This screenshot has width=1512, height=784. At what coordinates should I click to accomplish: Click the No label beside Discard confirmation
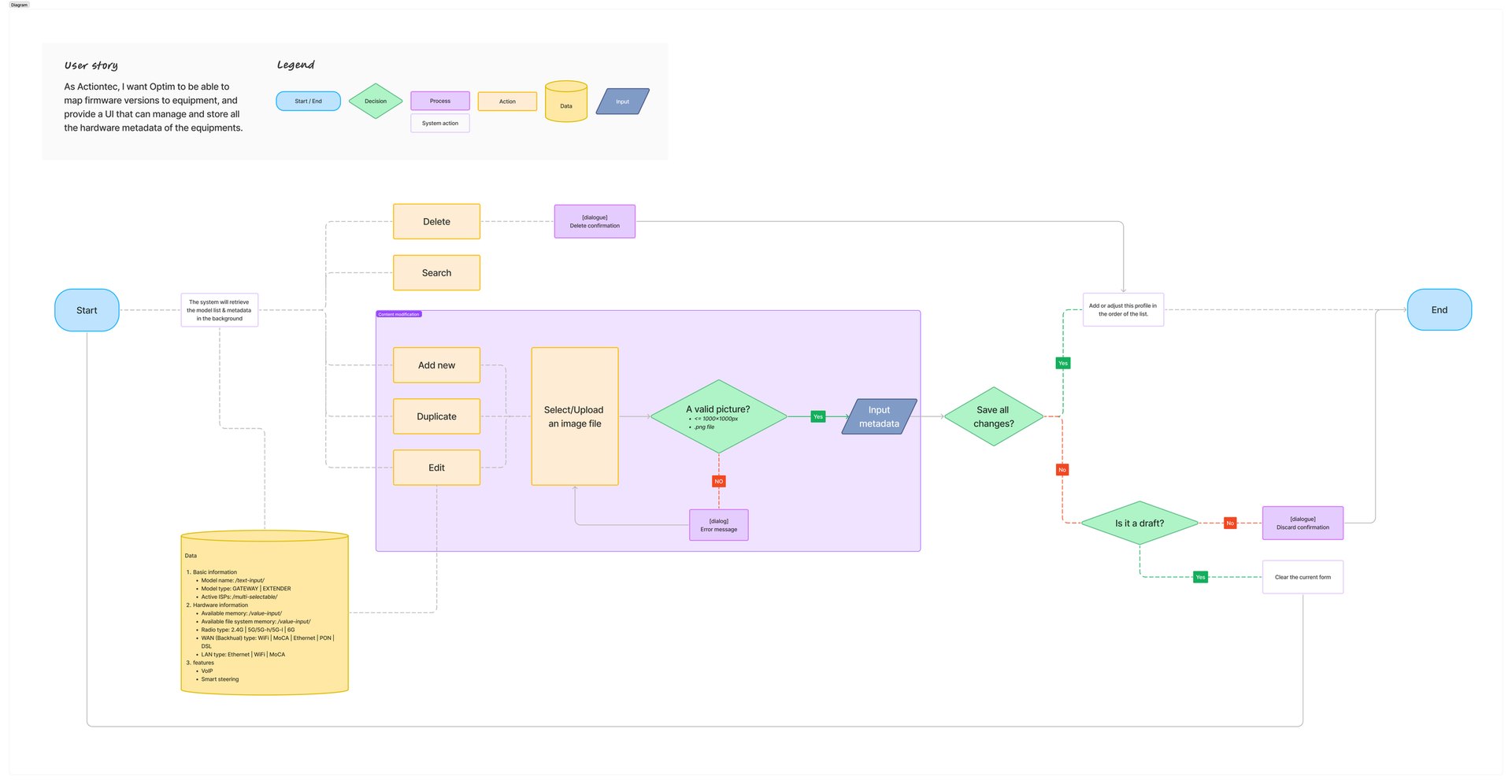(x=1230, y=523)
